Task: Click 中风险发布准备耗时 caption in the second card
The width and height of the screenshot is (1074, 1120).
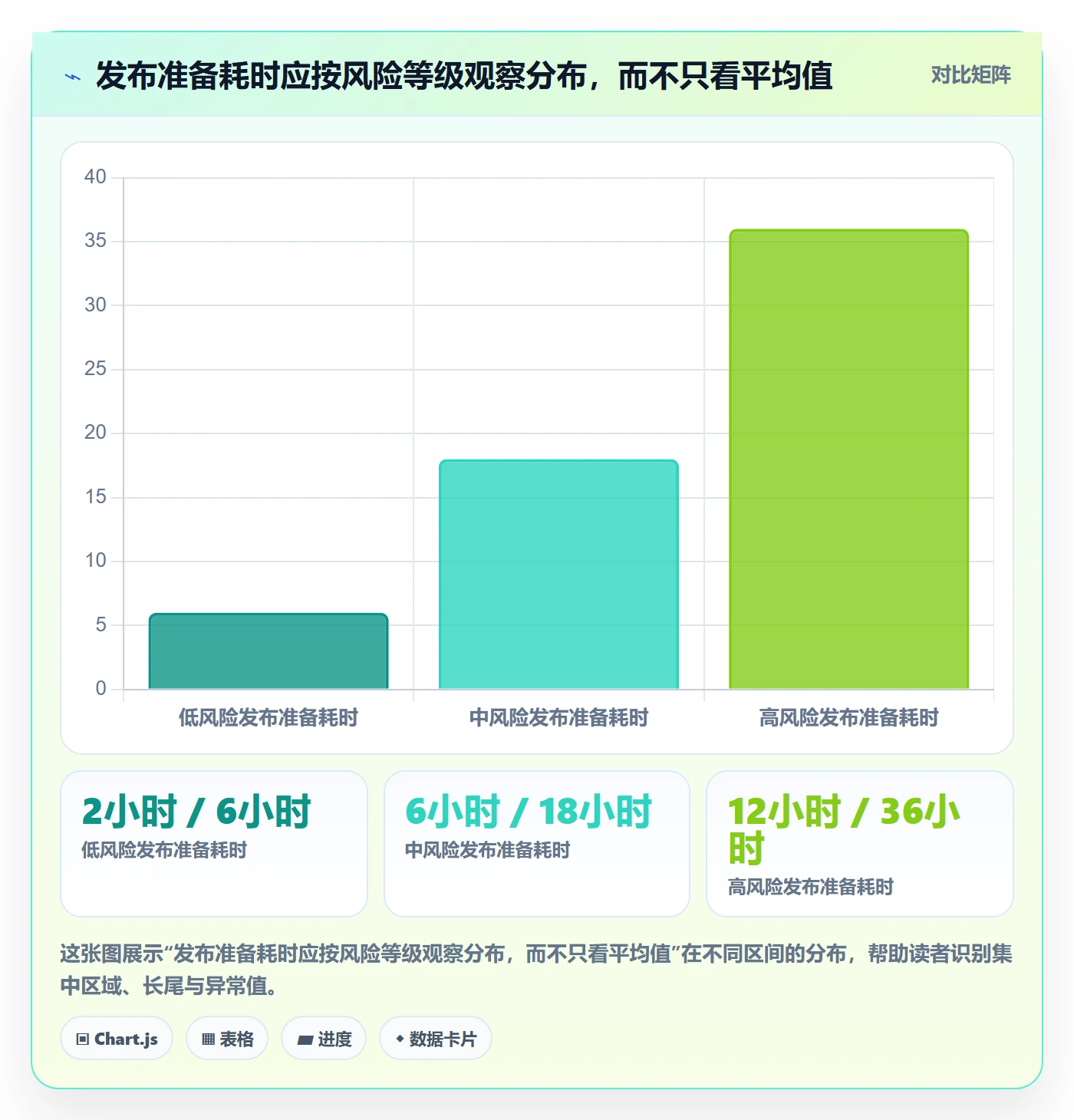Action: [488, 850]
